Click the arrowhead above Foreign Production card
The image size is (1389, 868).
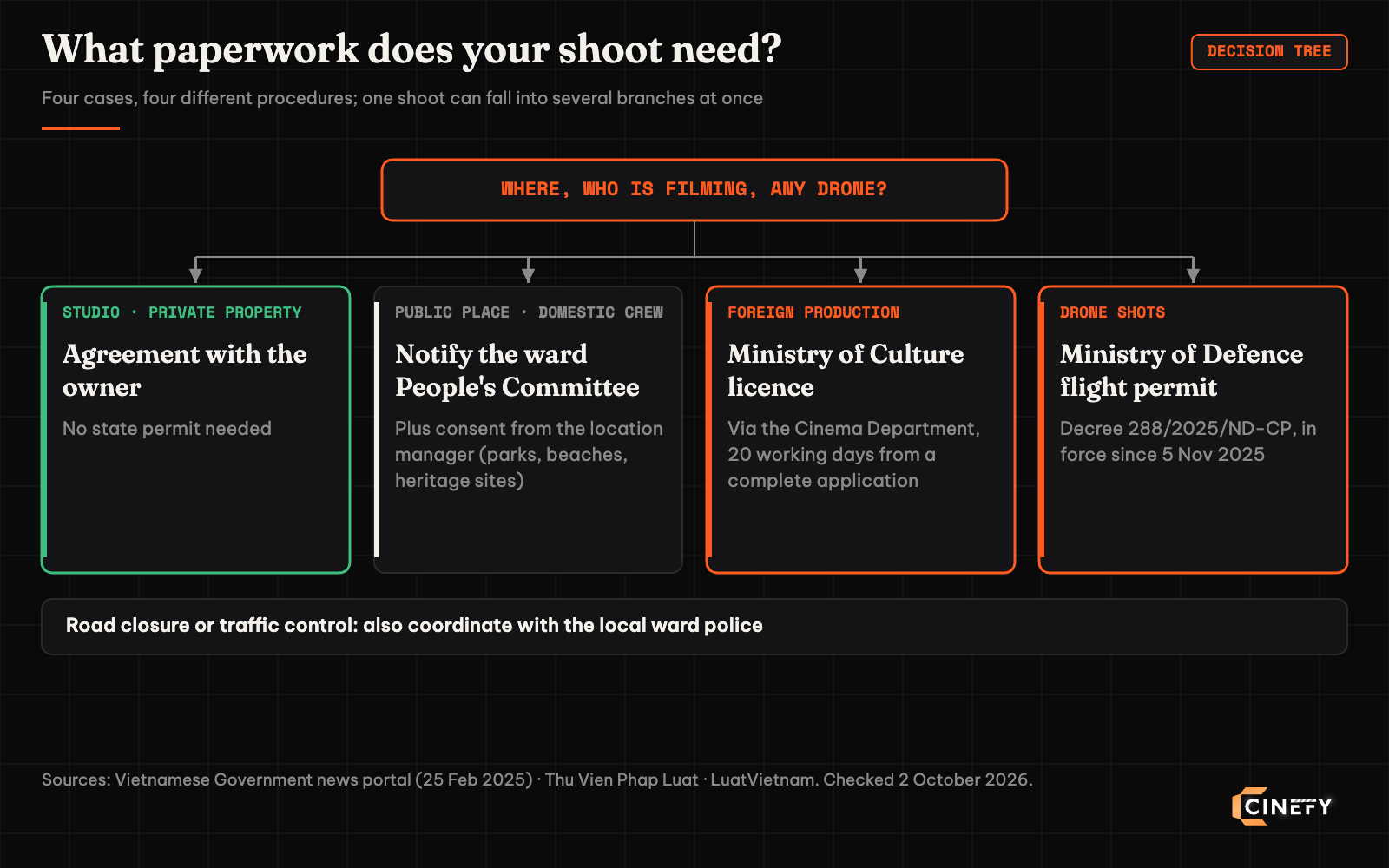pyautogui.click(x=860, y=275)
